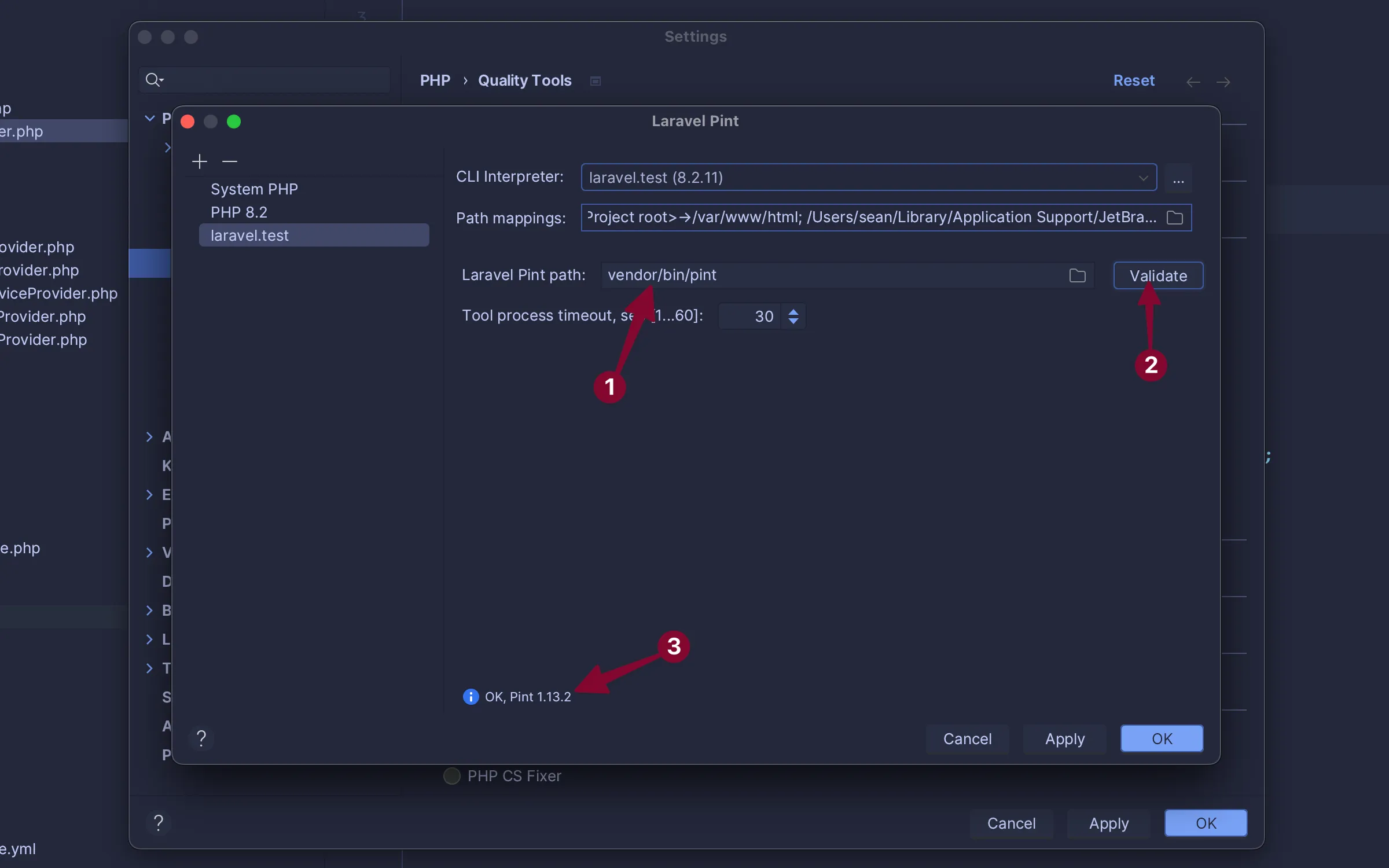Browse for Laravel Pint path folder icon
Image resolution: width=1389 pixels, height=868 pixels.
coord(1077,275)
